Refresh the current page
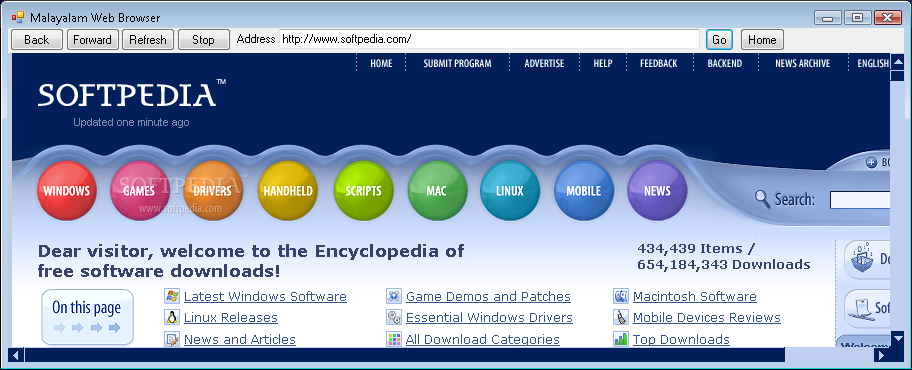The width and height of the screenshot is (912, 370). point(148,40)
